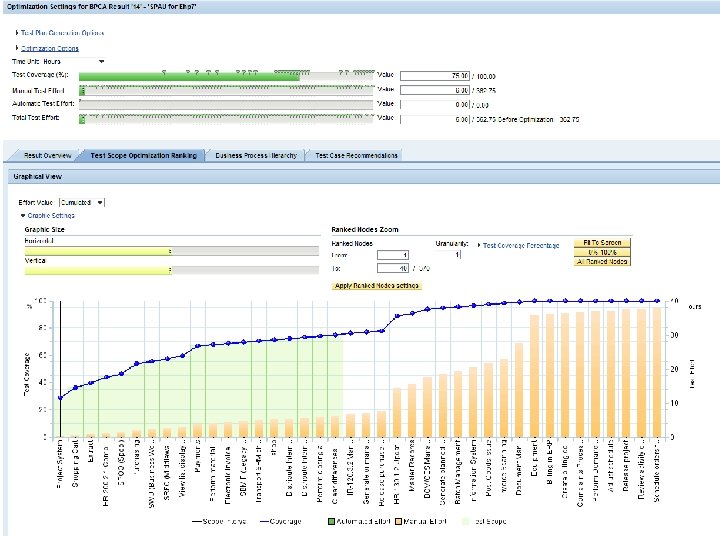The width and height of the screenshot is (720, 540).
Task: Click the Manual Effort legend swatch
Action: point(399,522)
